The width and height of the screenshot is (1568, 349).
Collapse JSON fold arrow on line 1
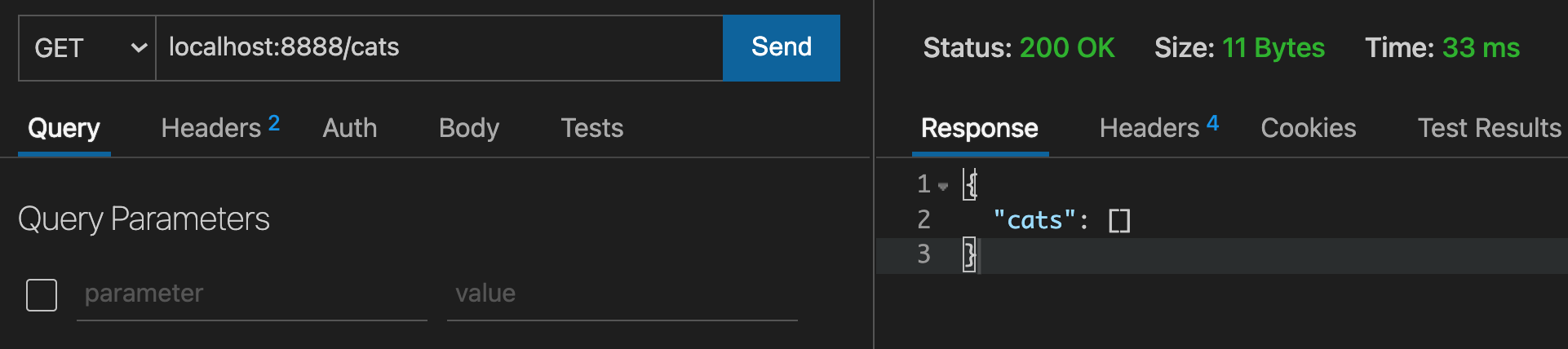[943, 187]
